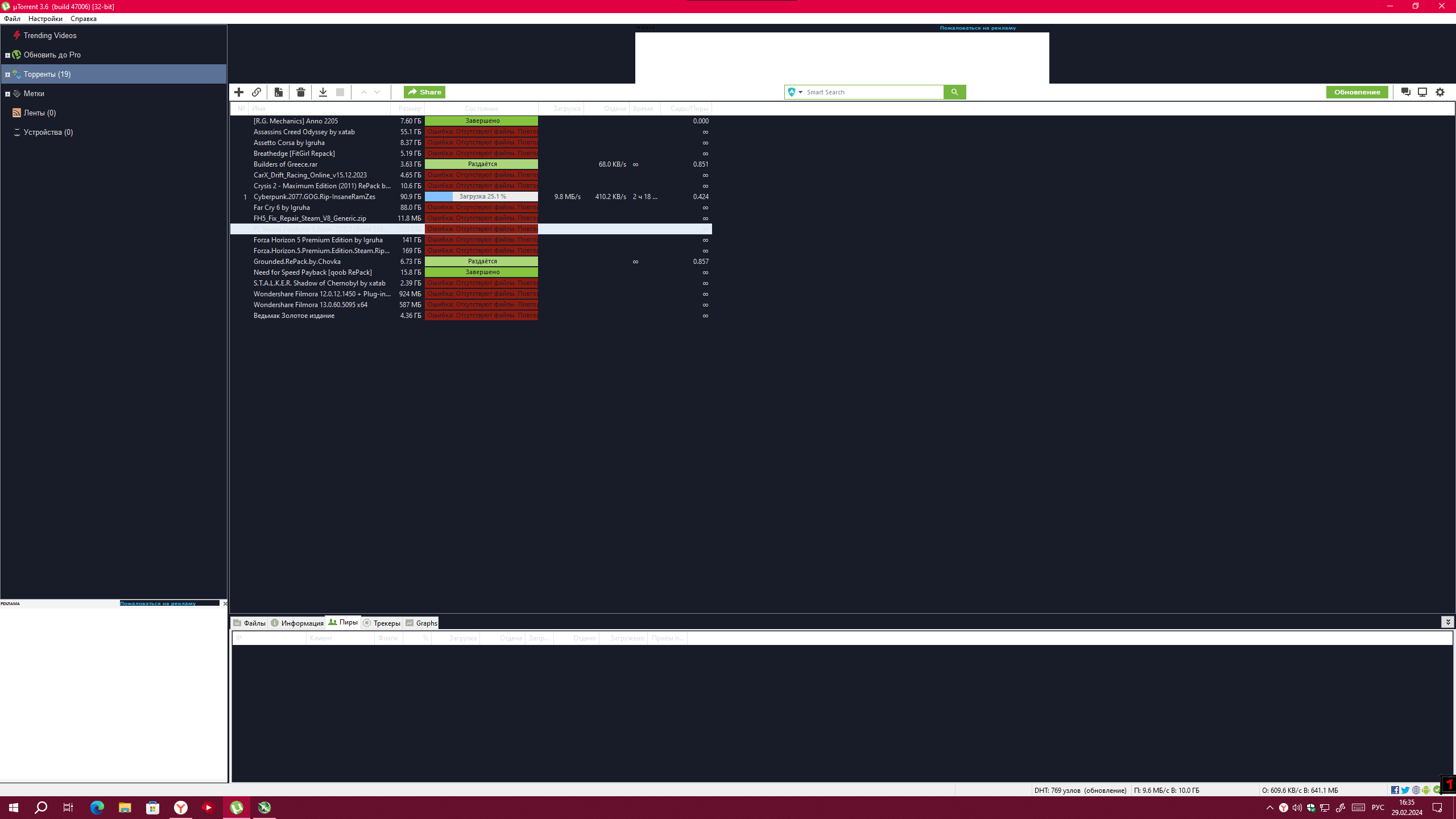Open the Файл menu
Viewport: 1456px width, 819px height.
click(x=12, y=19)
